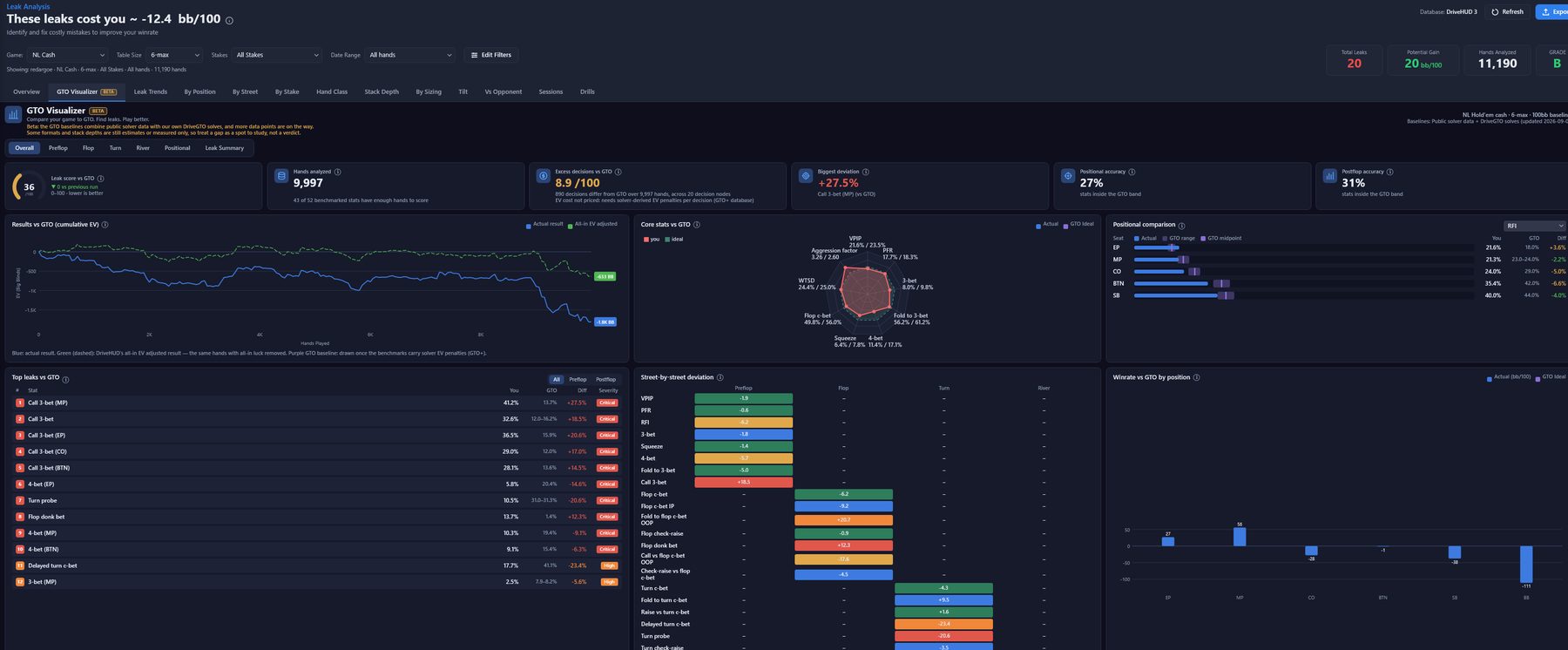The height and width of the screenshot is (650, 1568).
Task: Filter Top leaks by Preflop
Action: pos(578,379)
